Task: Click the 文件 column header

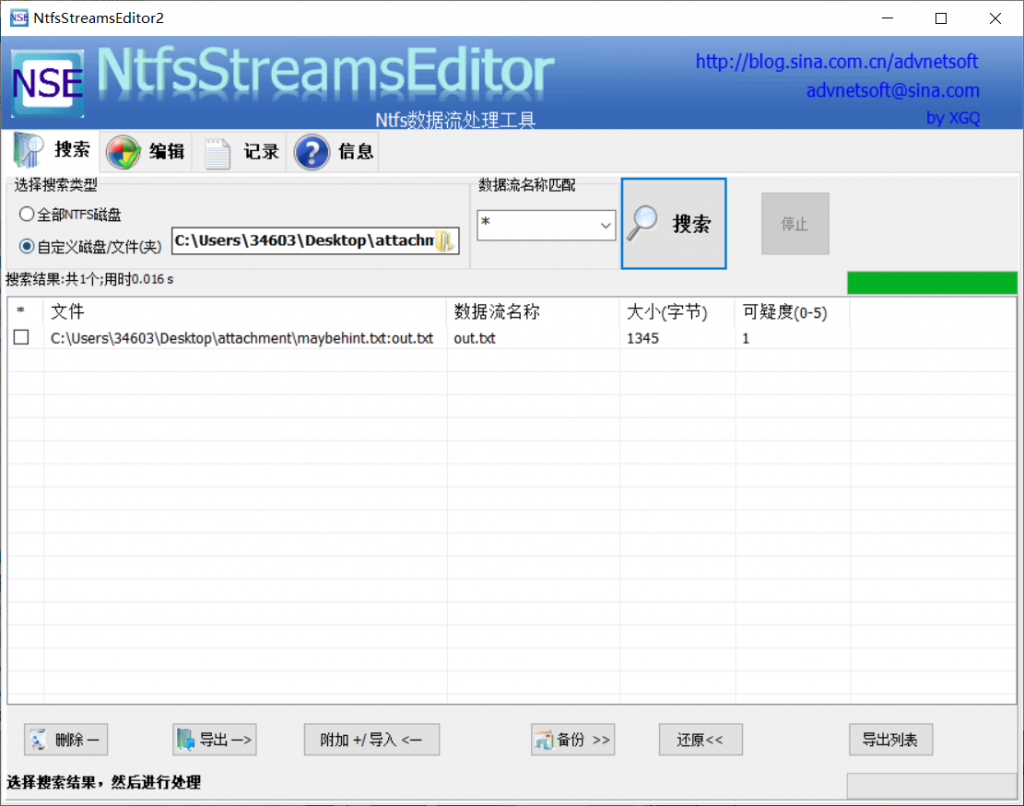Action: [x=245, y=312]
